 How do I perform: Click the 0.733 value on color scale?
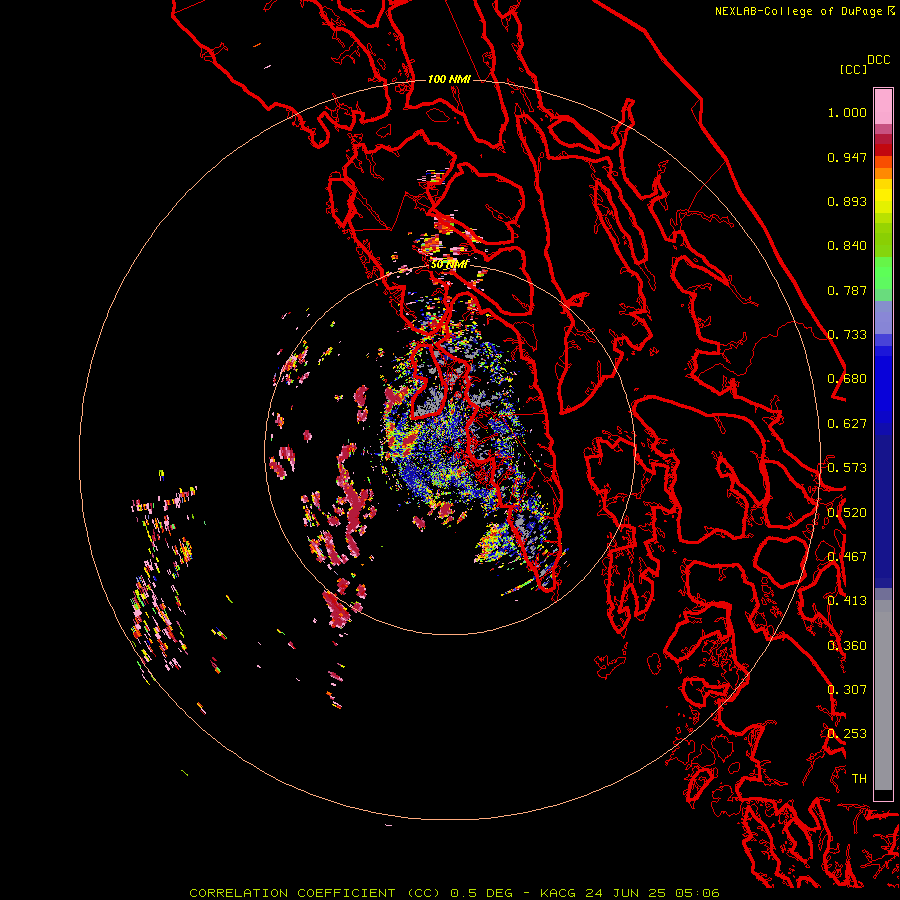coord(847,335)
